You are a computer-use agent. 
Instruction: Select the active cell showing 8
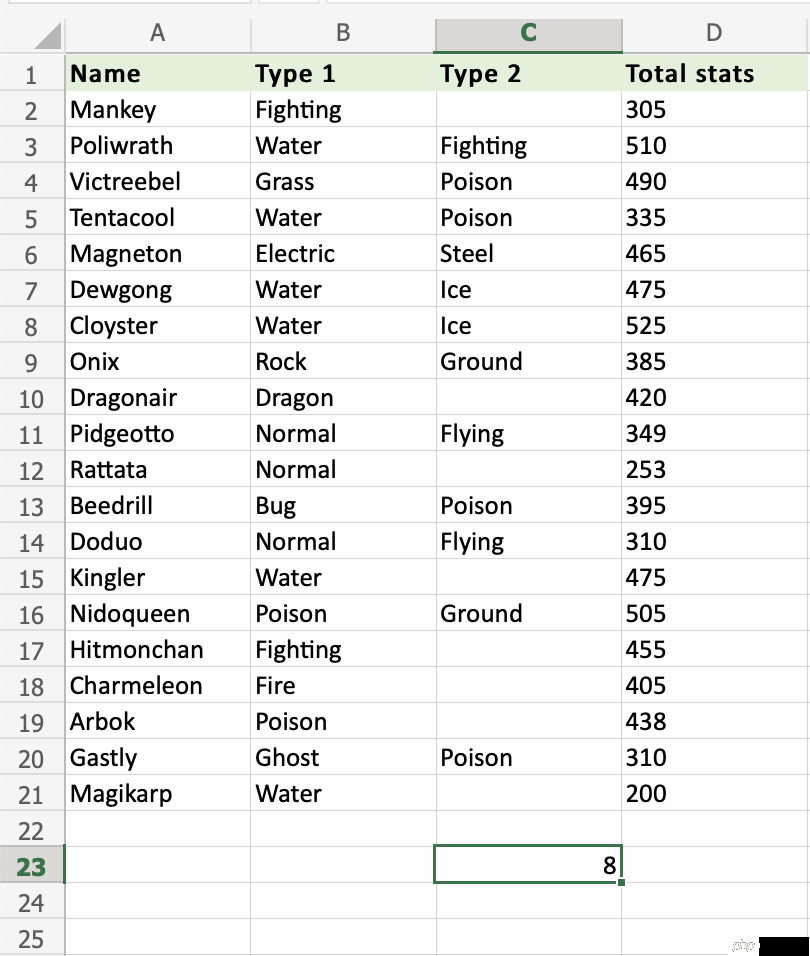pyautogui.click(x=528, y=865)
